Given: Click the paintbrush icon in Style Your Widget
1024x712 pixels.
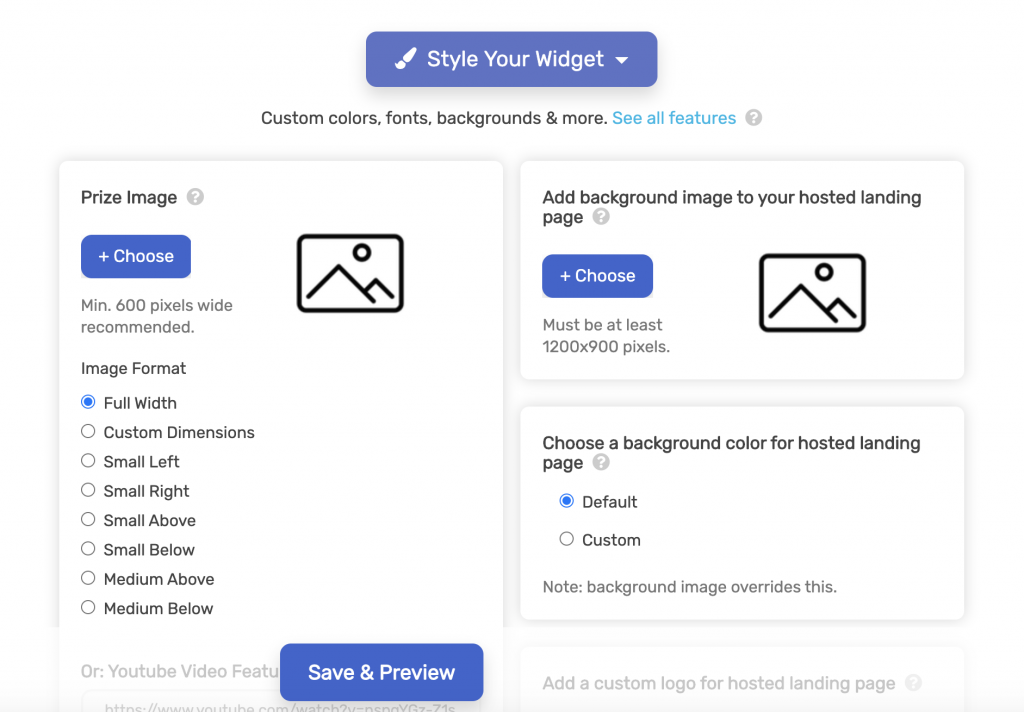Looking at the screenshot, I should coord(406,59).
